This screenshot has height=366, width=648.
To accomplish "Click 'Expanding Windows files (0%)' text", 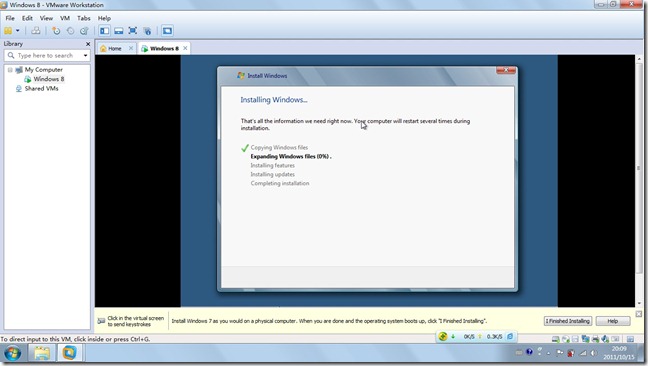I will pos(291,157).
